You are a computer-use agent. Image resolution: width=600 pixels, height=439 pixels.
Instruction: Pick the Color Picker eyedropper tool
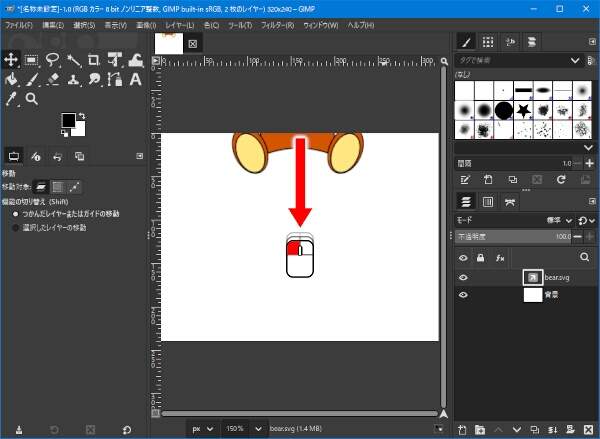click(13, 99)
